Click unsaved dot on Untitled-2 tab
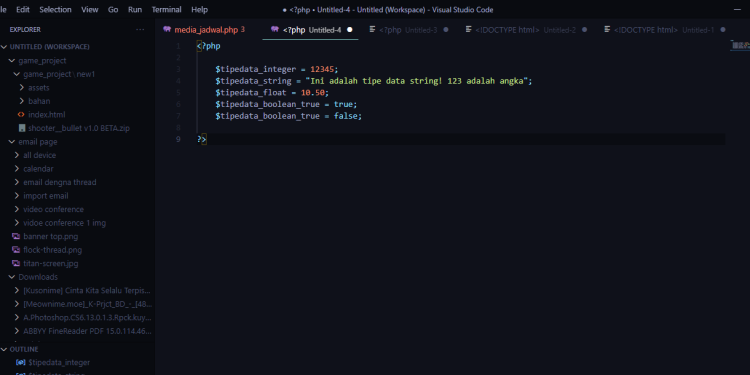Screen dimensions: 750x375 coord(584,30)
